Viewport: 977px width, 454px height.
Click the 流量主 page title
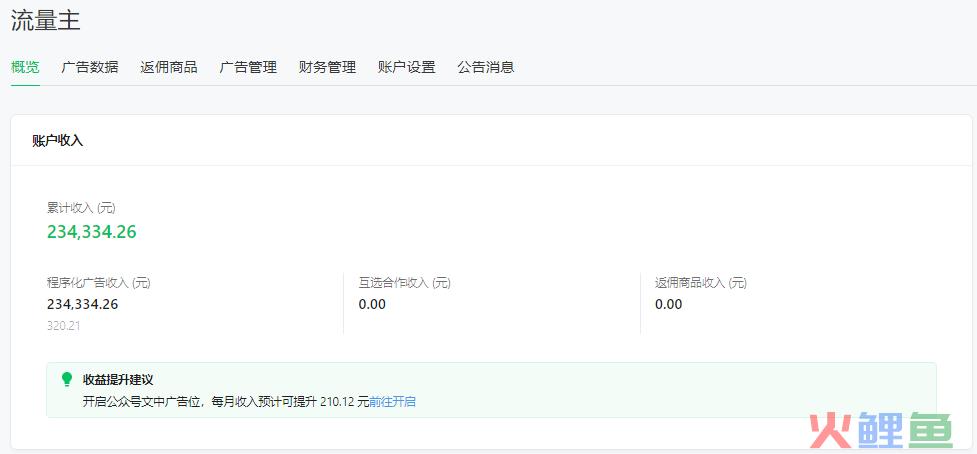(45, 21)
